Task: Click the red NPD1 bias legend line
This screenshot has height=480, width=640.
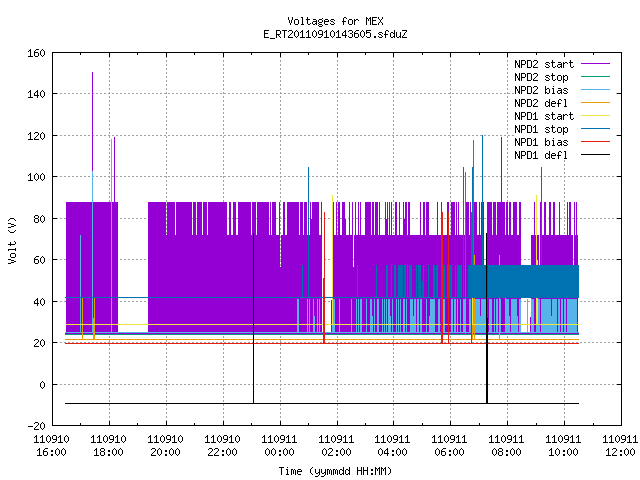Action: click(x=595, y=142)
